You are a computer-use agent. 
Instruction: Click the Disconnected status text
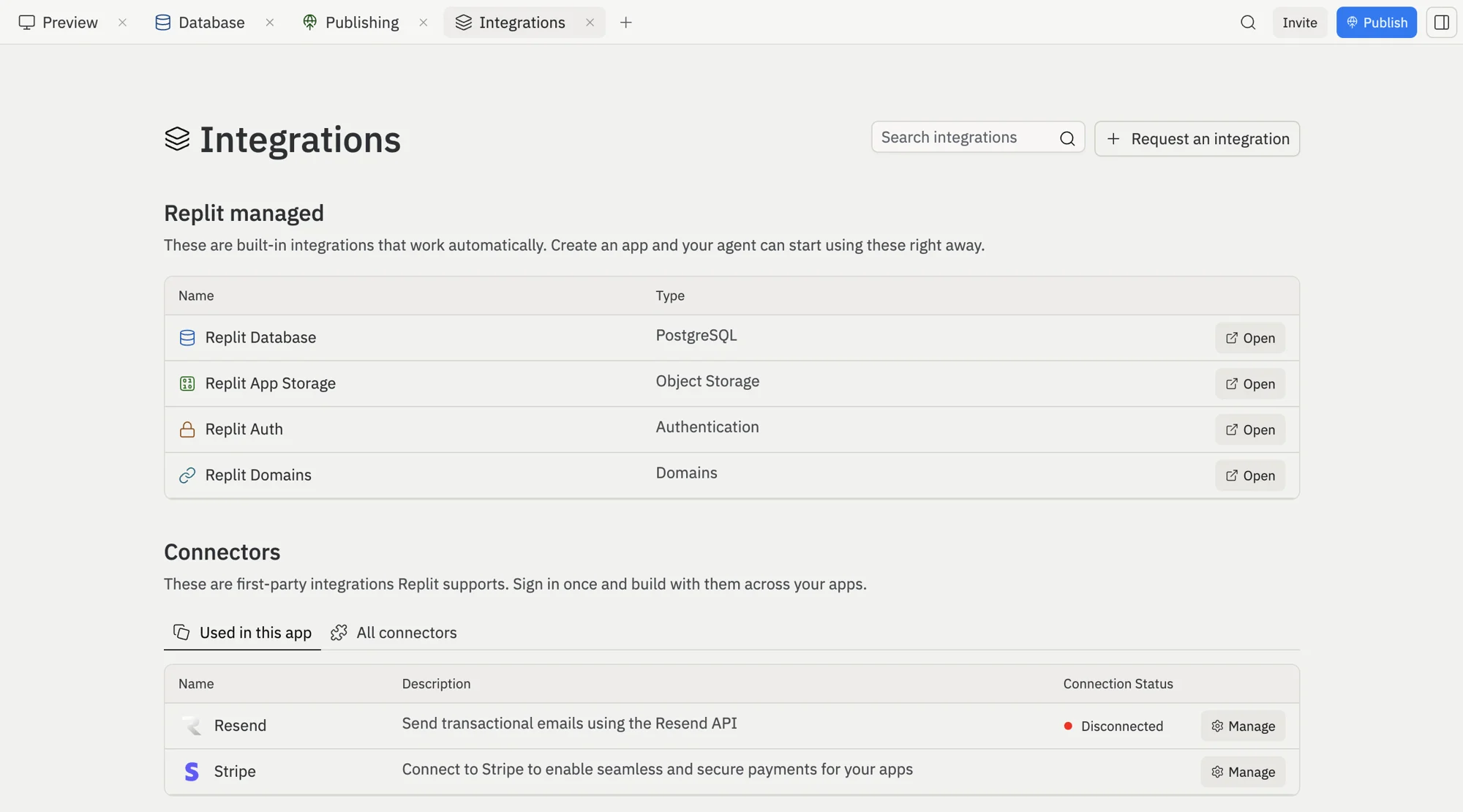tap(1122, 726)
